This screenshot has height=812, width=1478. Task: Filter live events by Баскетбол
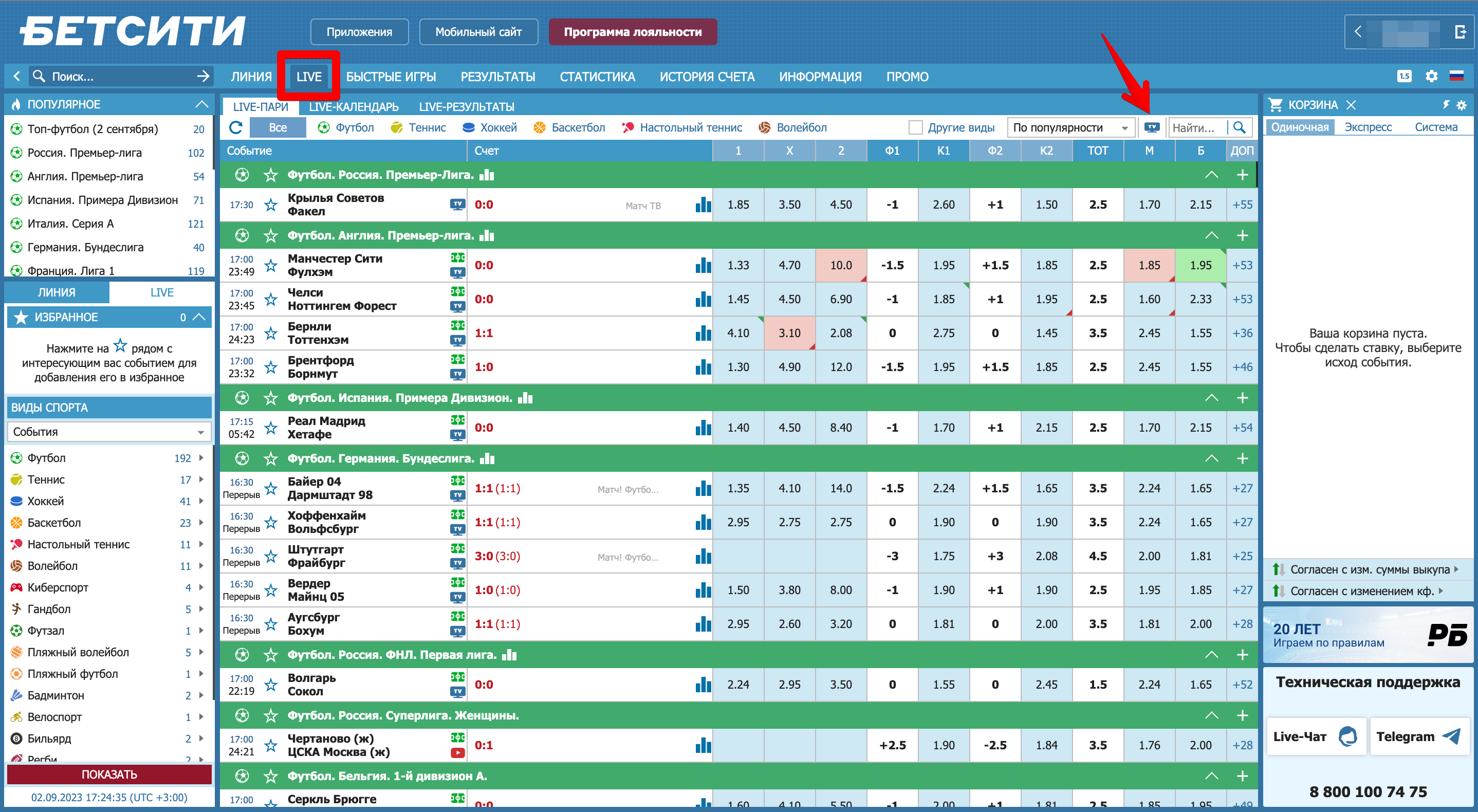click(568, 127)
